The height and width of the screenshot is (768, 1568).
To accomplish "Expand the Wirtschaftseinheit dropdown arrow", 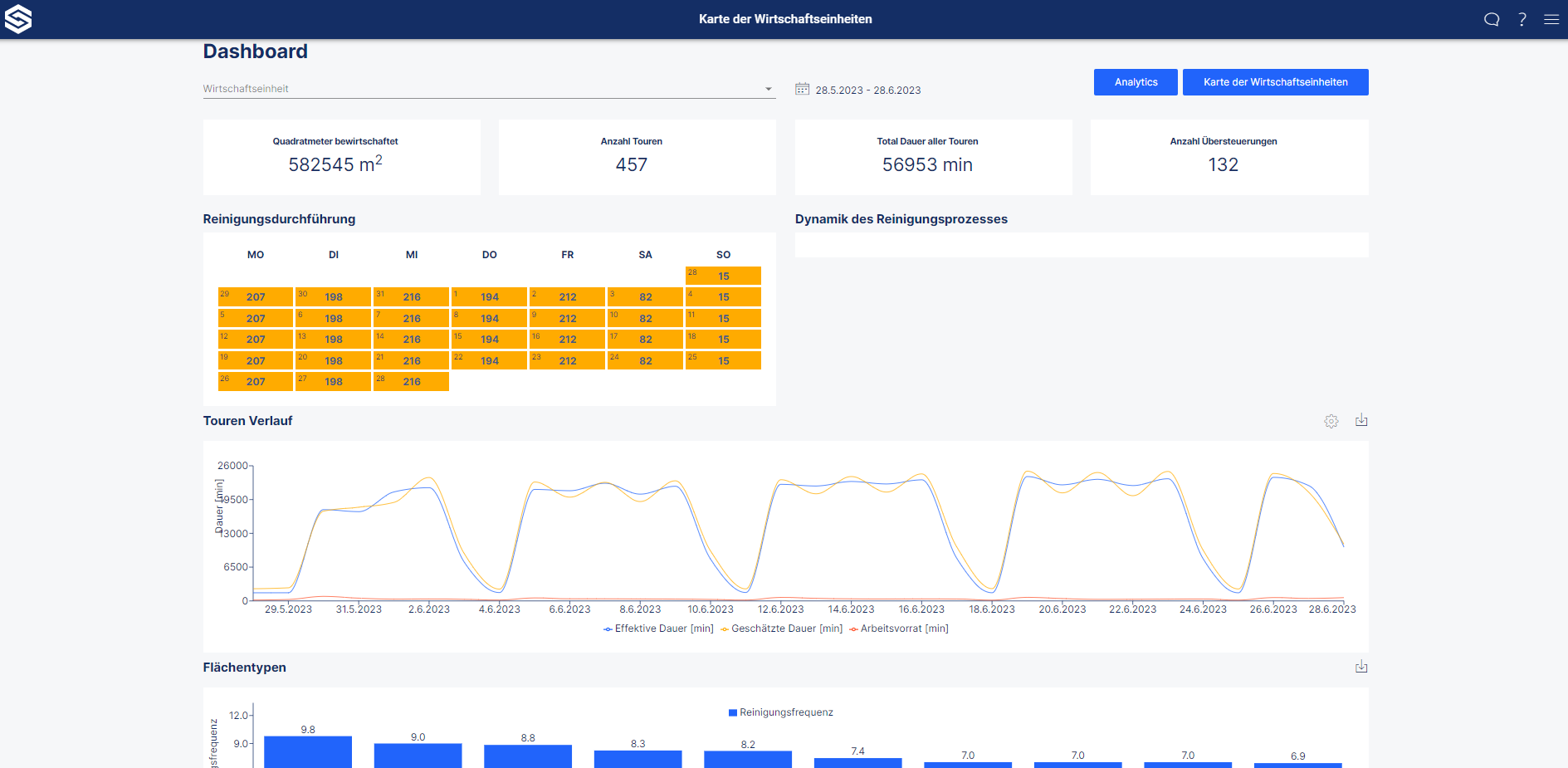I will (x=768, y=89).
